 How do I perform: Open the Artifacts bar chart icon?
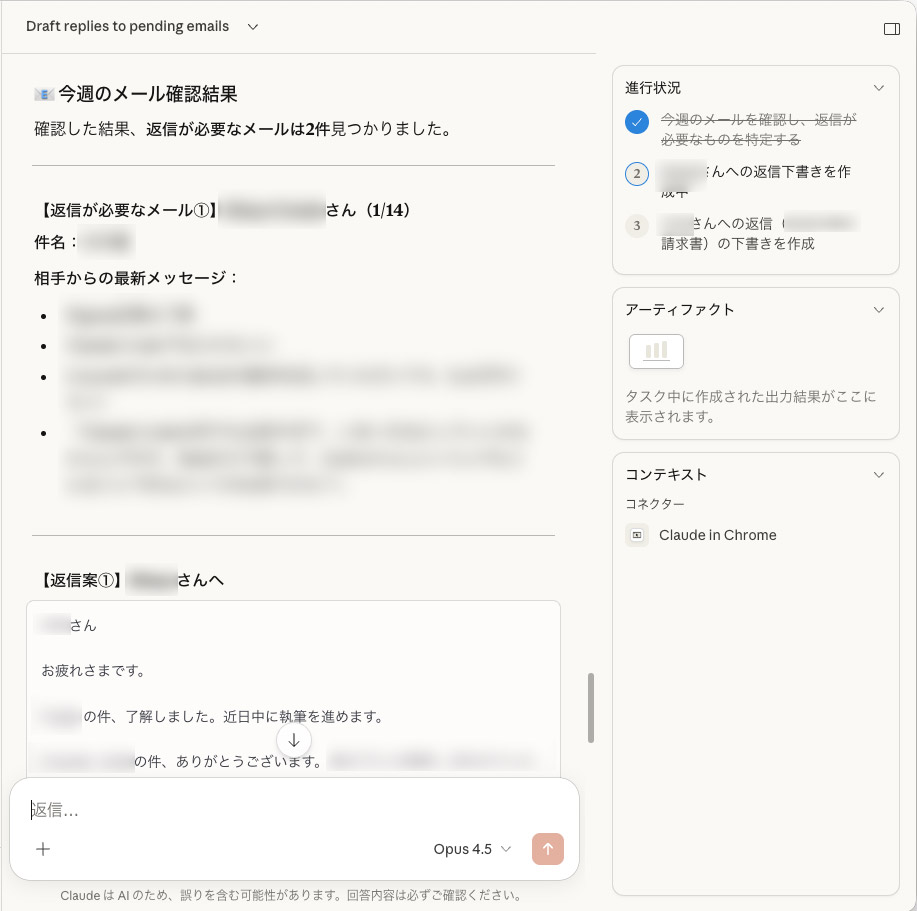[656, 351]
